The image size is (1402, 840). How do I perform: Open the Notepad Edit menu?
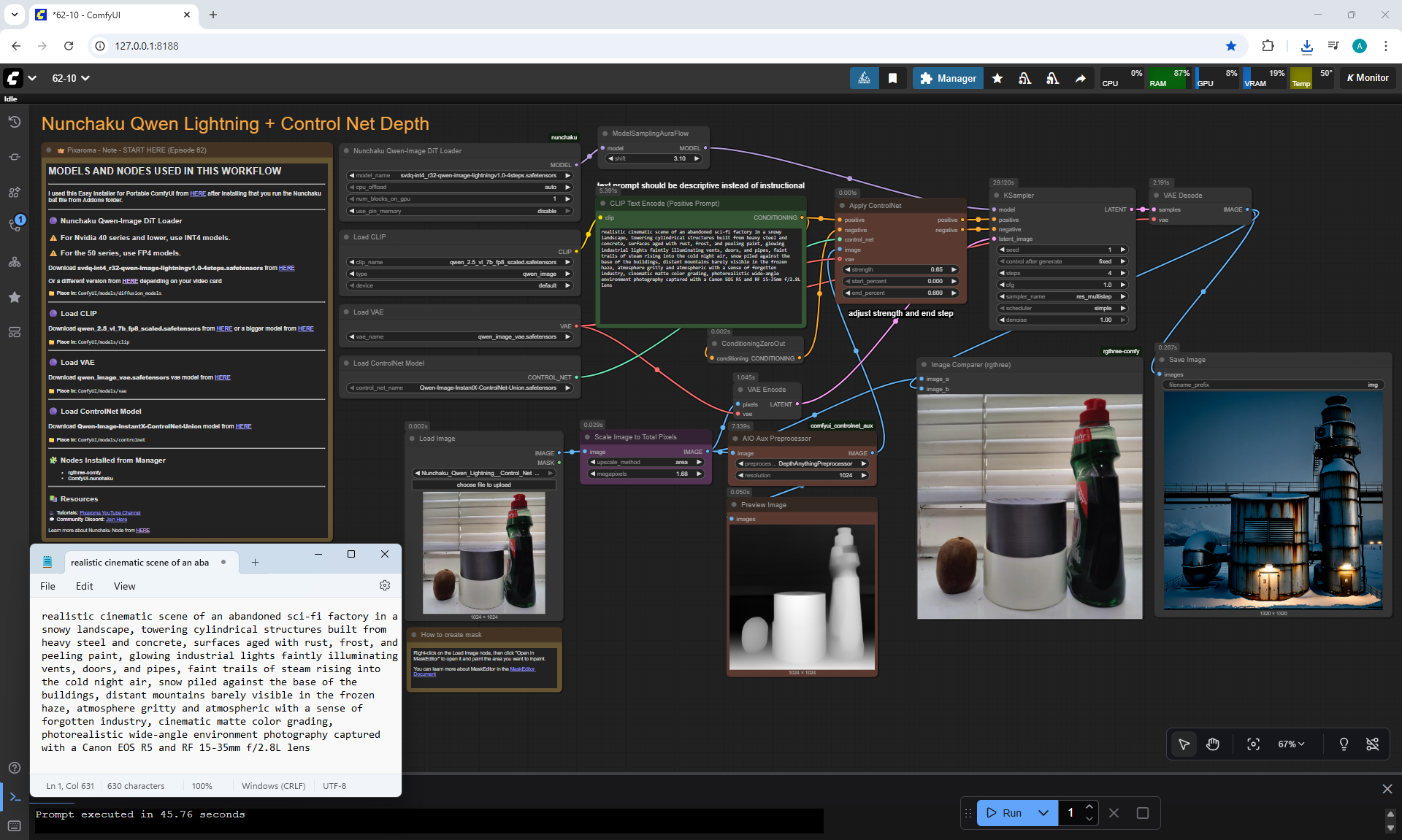(x=84, y=586)
